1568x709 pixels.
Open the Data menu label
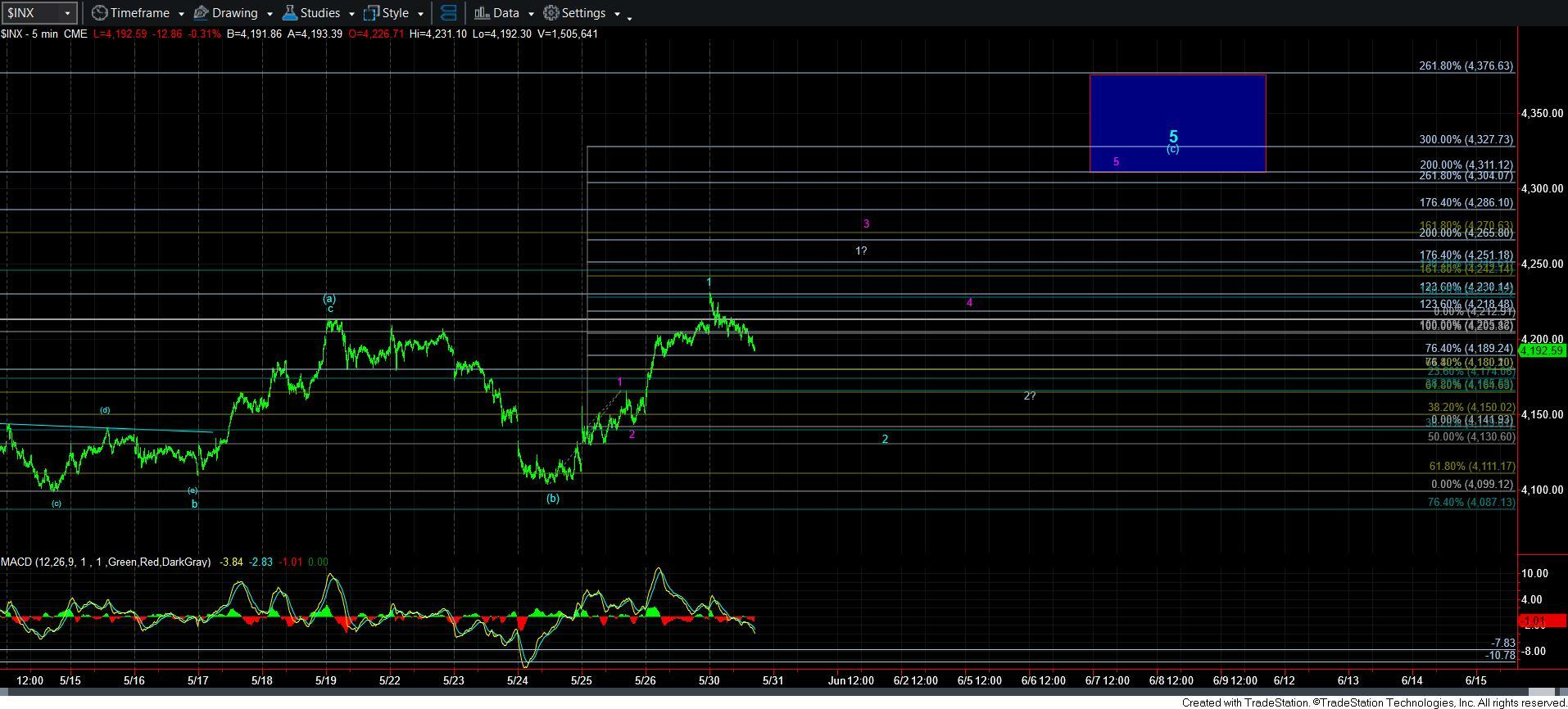(505, 13)
